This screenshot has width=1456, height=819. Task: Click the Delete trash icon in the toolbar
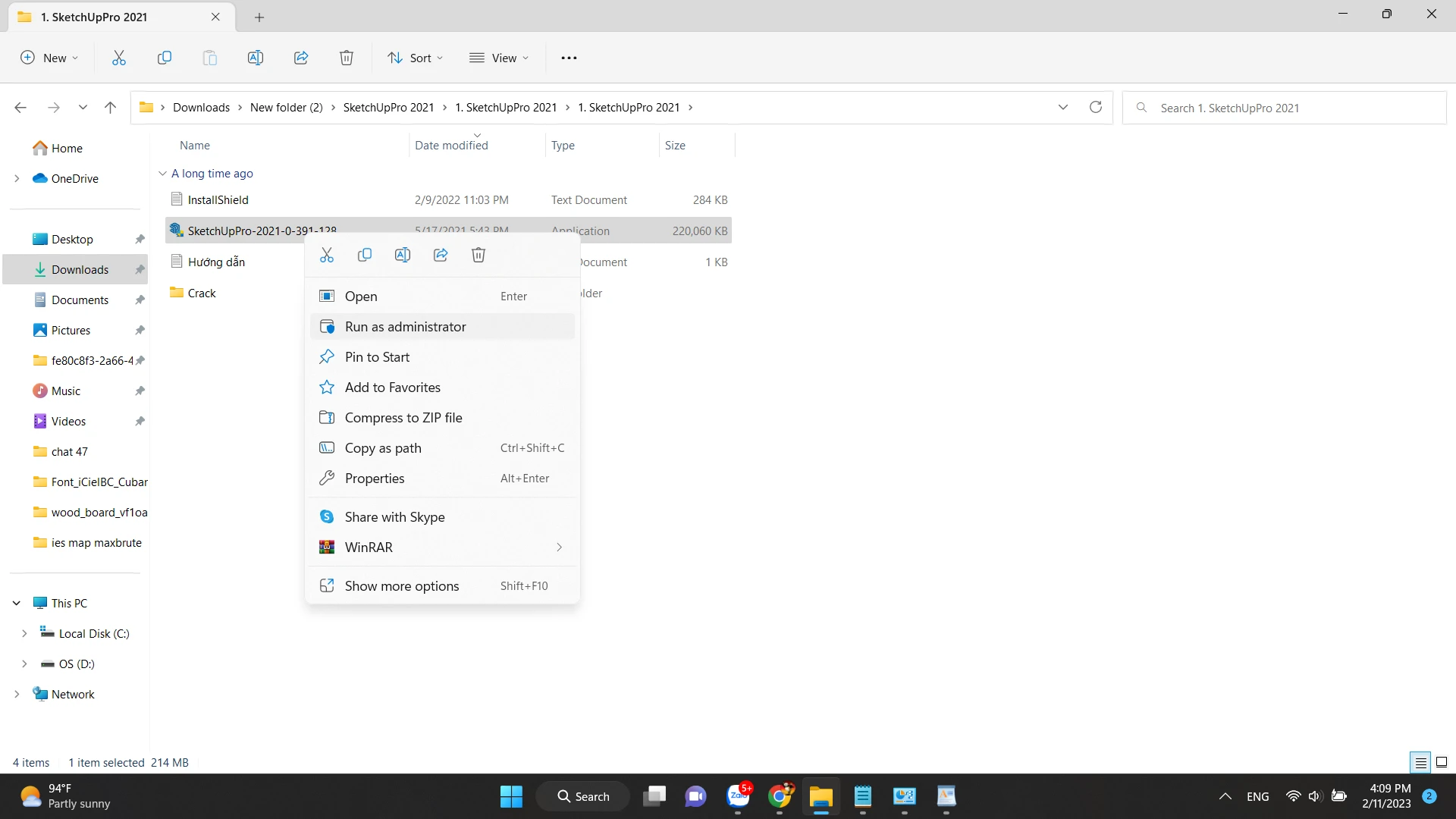click(347, 58)
